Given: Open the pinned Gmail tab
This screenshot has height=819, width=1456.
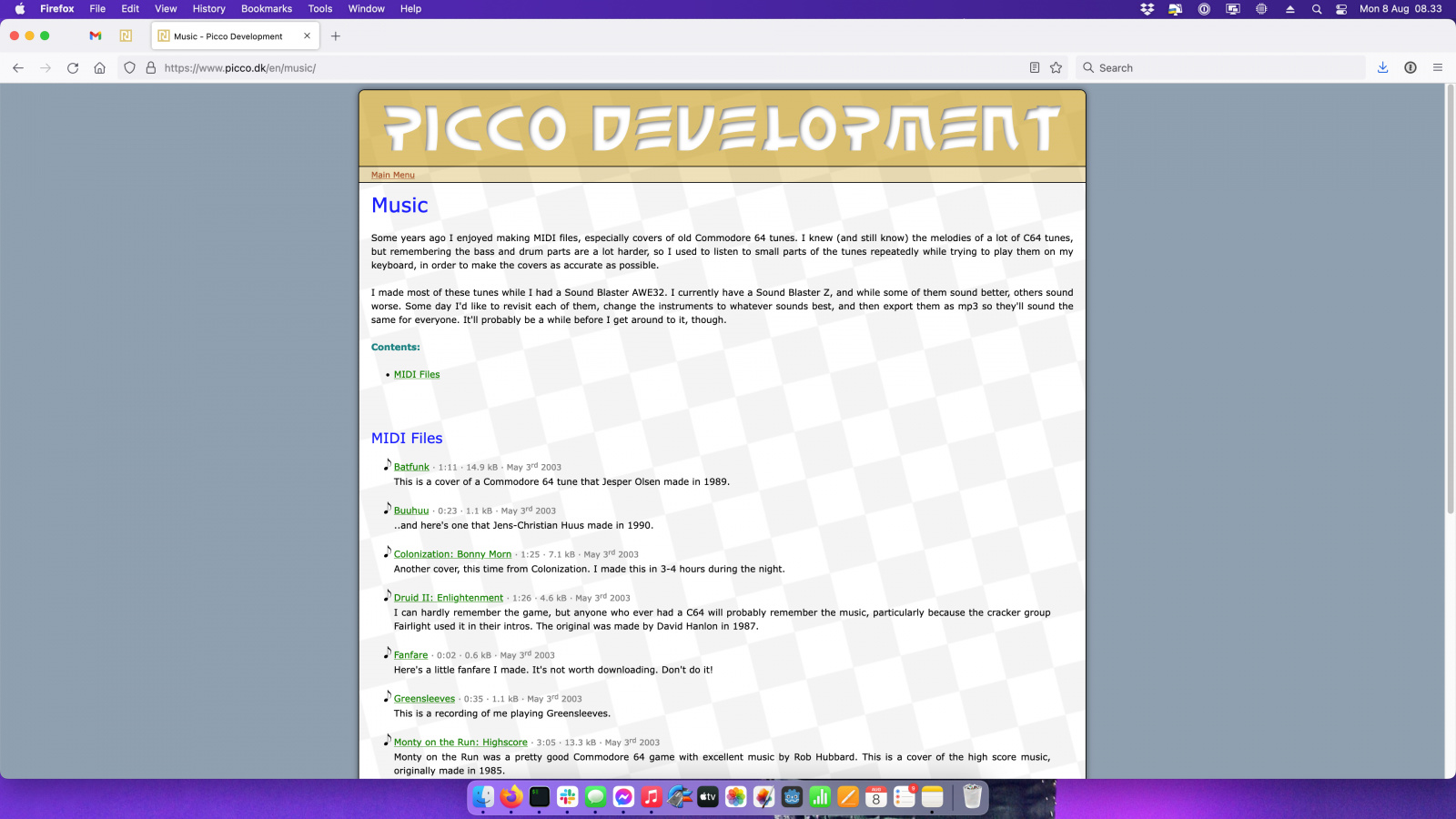Looking at the screenshot, I should (x=96, y=36).
